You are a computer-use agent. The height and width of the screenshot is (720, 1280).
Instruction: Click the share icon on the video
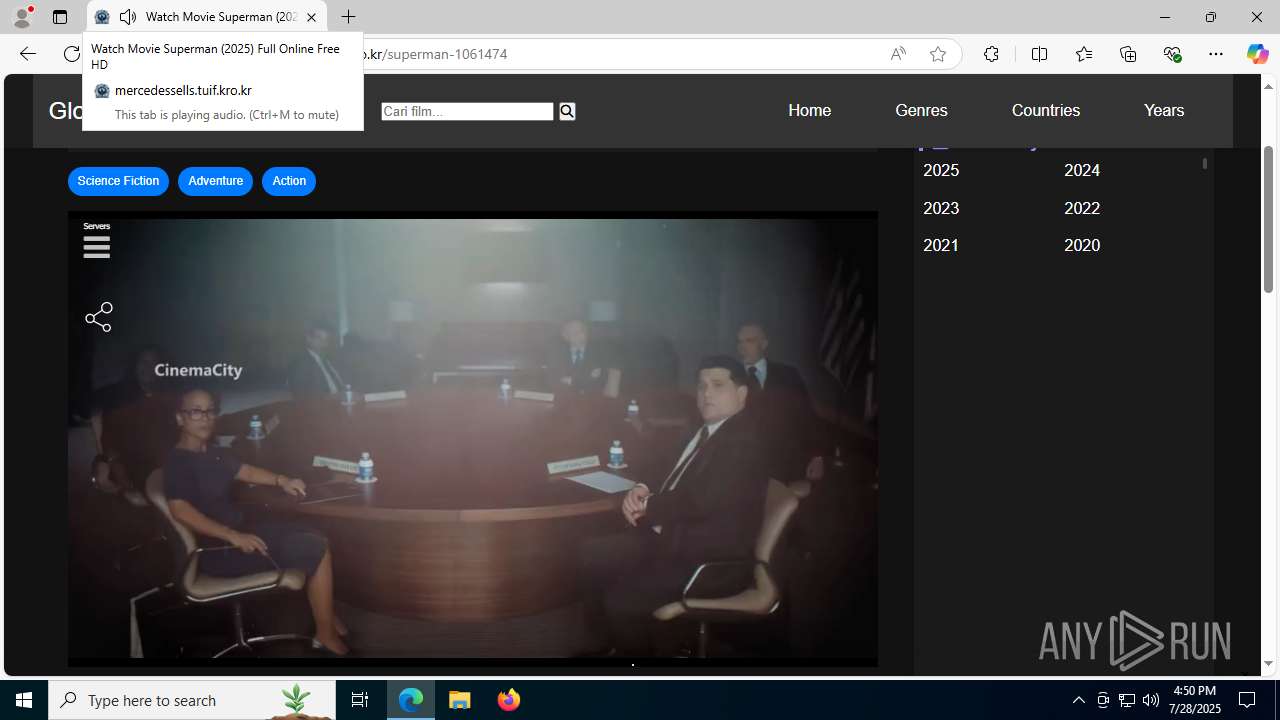coord(99,317)
